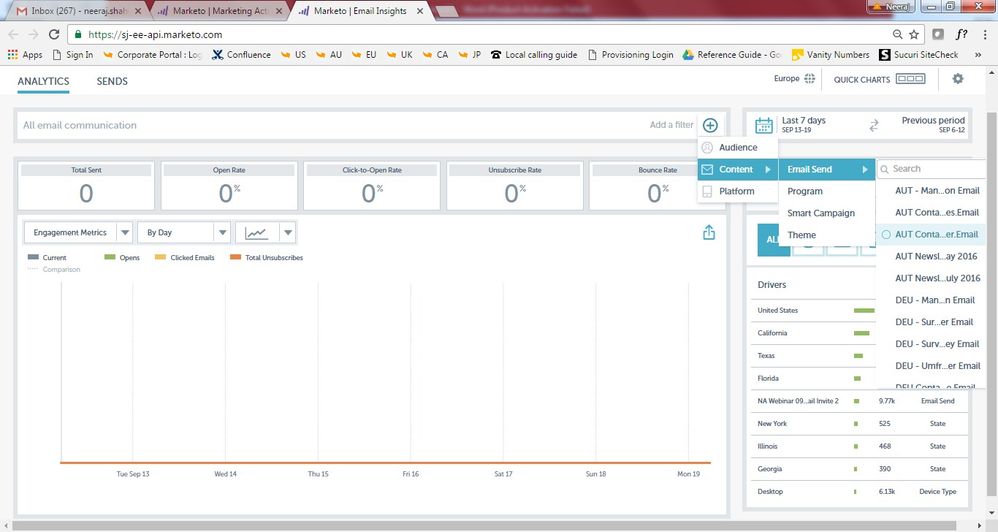This screenshot has height=532, width=998.
Task: Click the email send Search field
Action: tap(934, 169)
